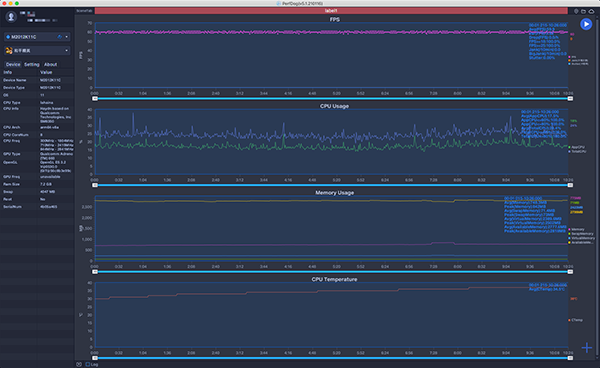Click right handle of CPU Usage range slider
Screen dimensions: 600x368
[x=570, y=185]
